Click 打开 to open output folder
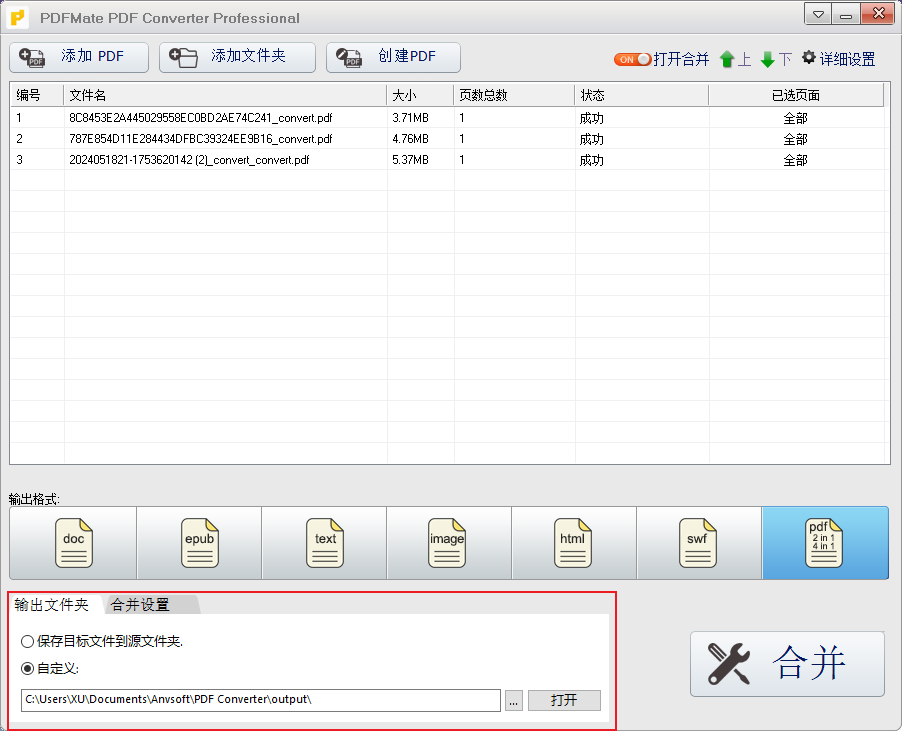The height and width of the screenshot is (731, 902). tap(564, 701)
